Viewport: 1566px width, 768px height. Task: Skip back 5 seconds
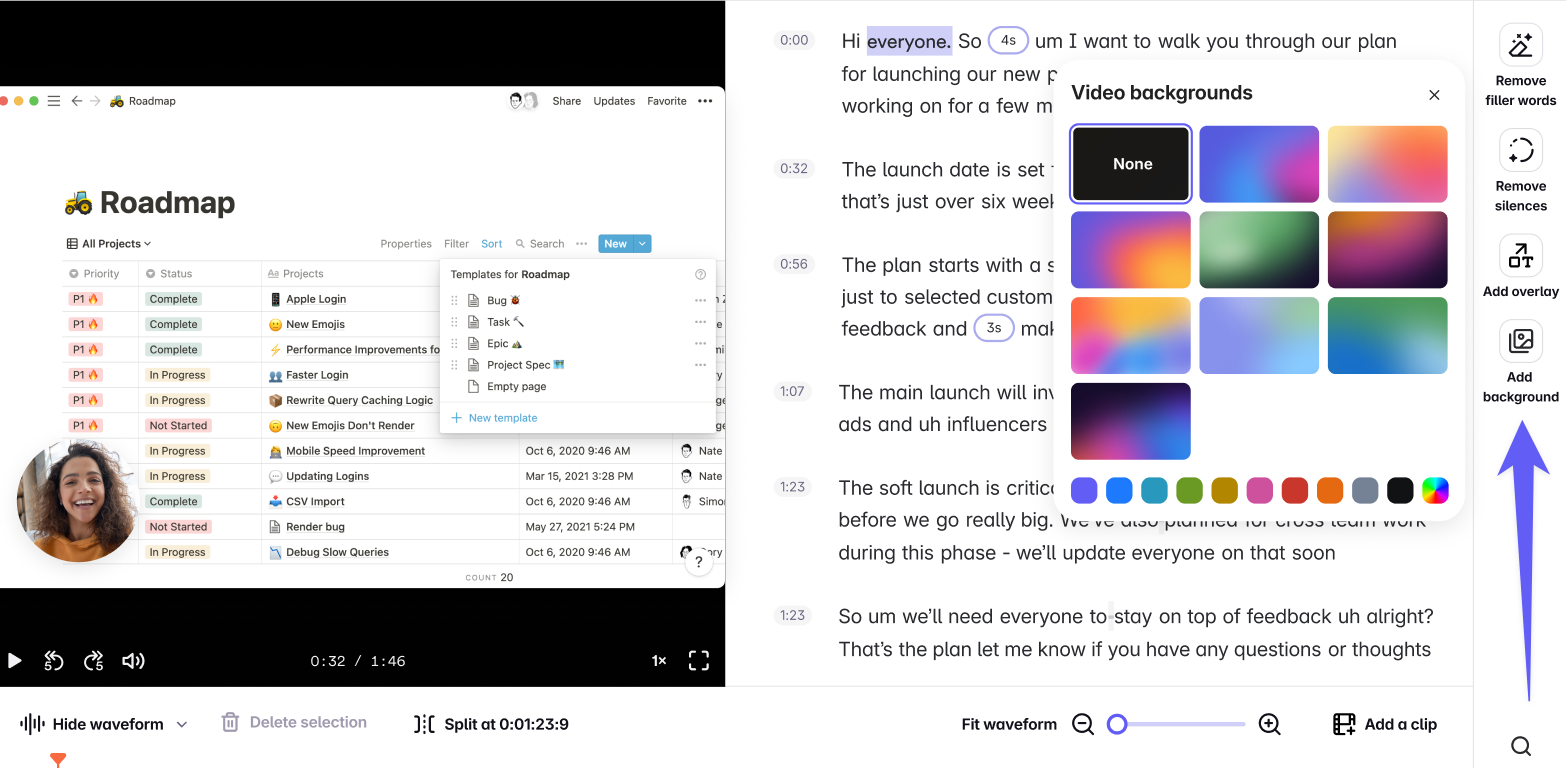tap(54, 661)
